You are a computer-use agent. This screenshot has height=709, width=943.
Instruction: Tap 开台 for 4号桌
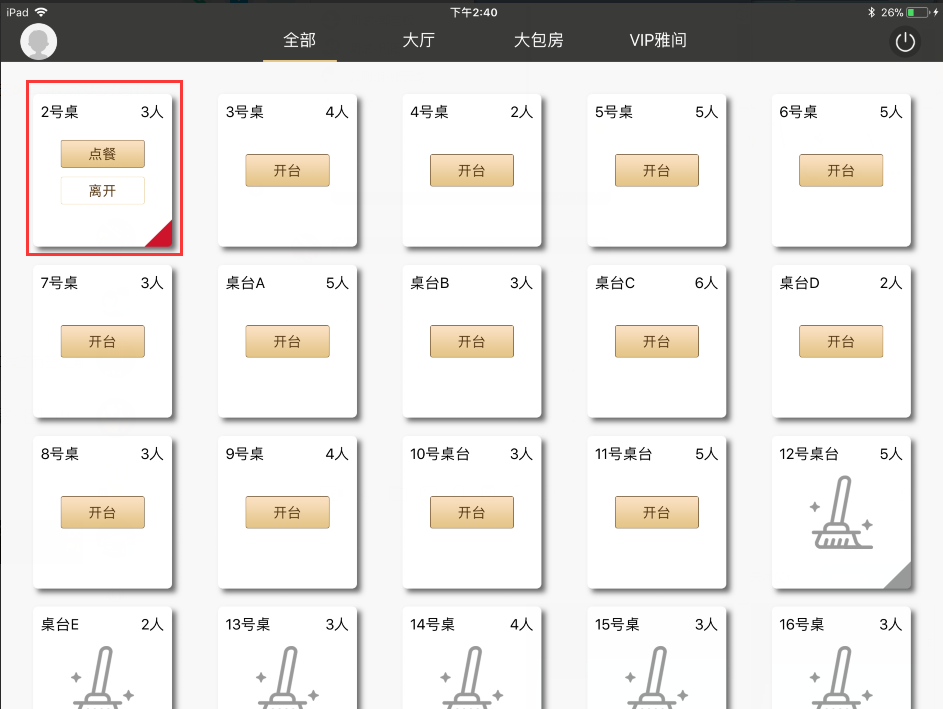pos(472,170)
